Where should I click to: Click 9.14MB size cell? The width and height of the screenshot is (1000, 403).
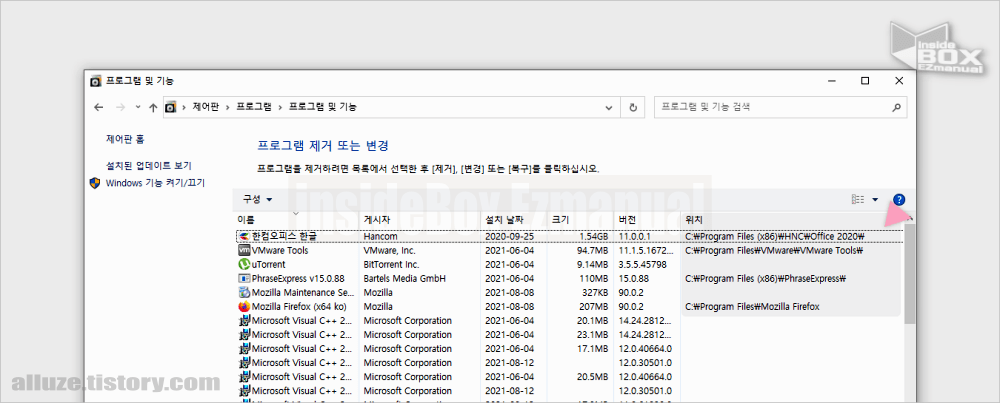(593, 265)
